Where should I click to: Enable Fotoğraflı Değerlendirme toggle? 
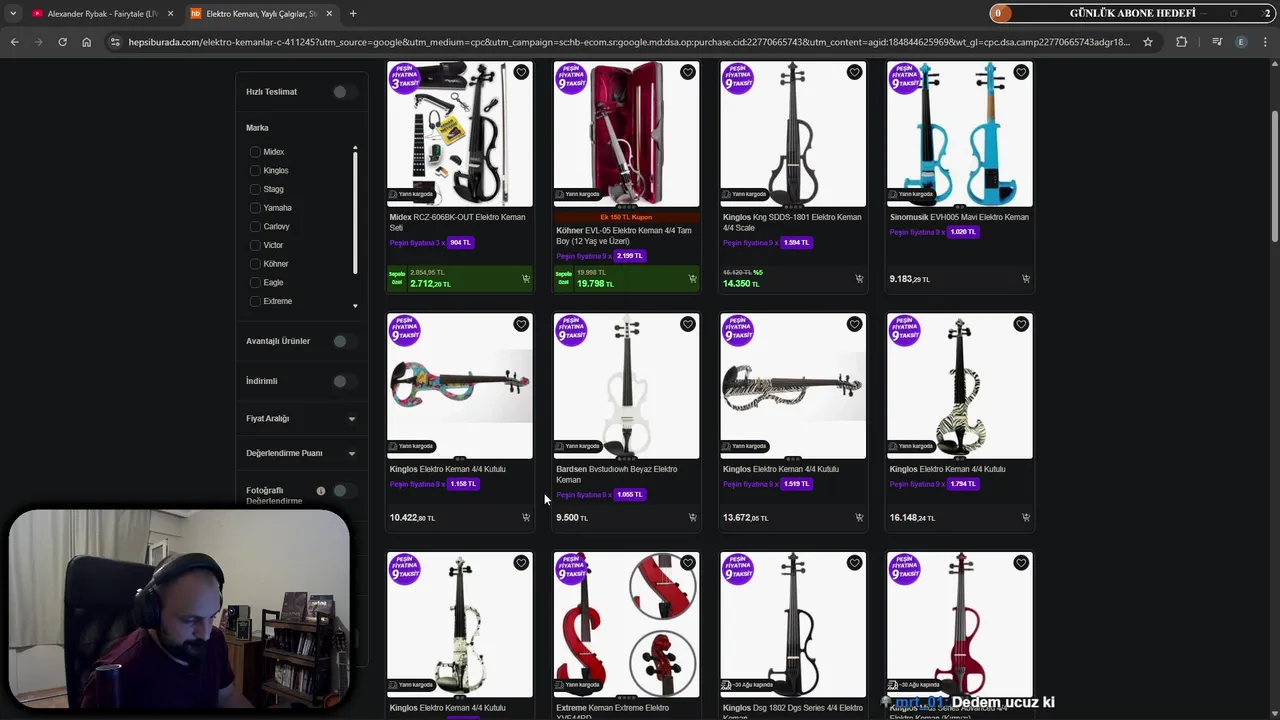click(344, 491)
